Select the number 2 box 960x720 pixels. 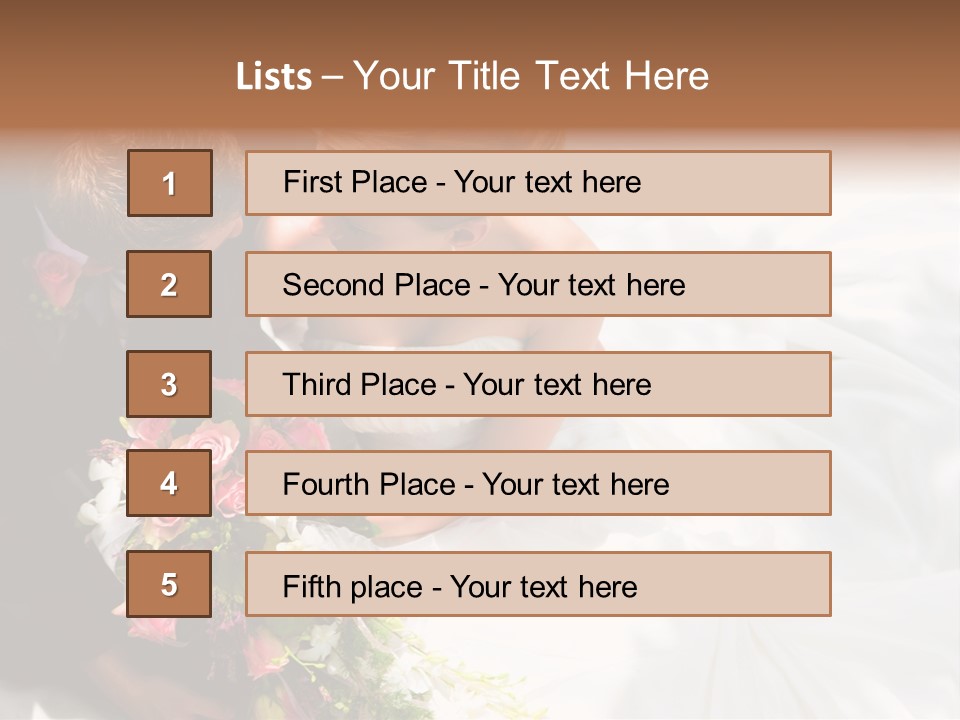click(x=169, y=284)
